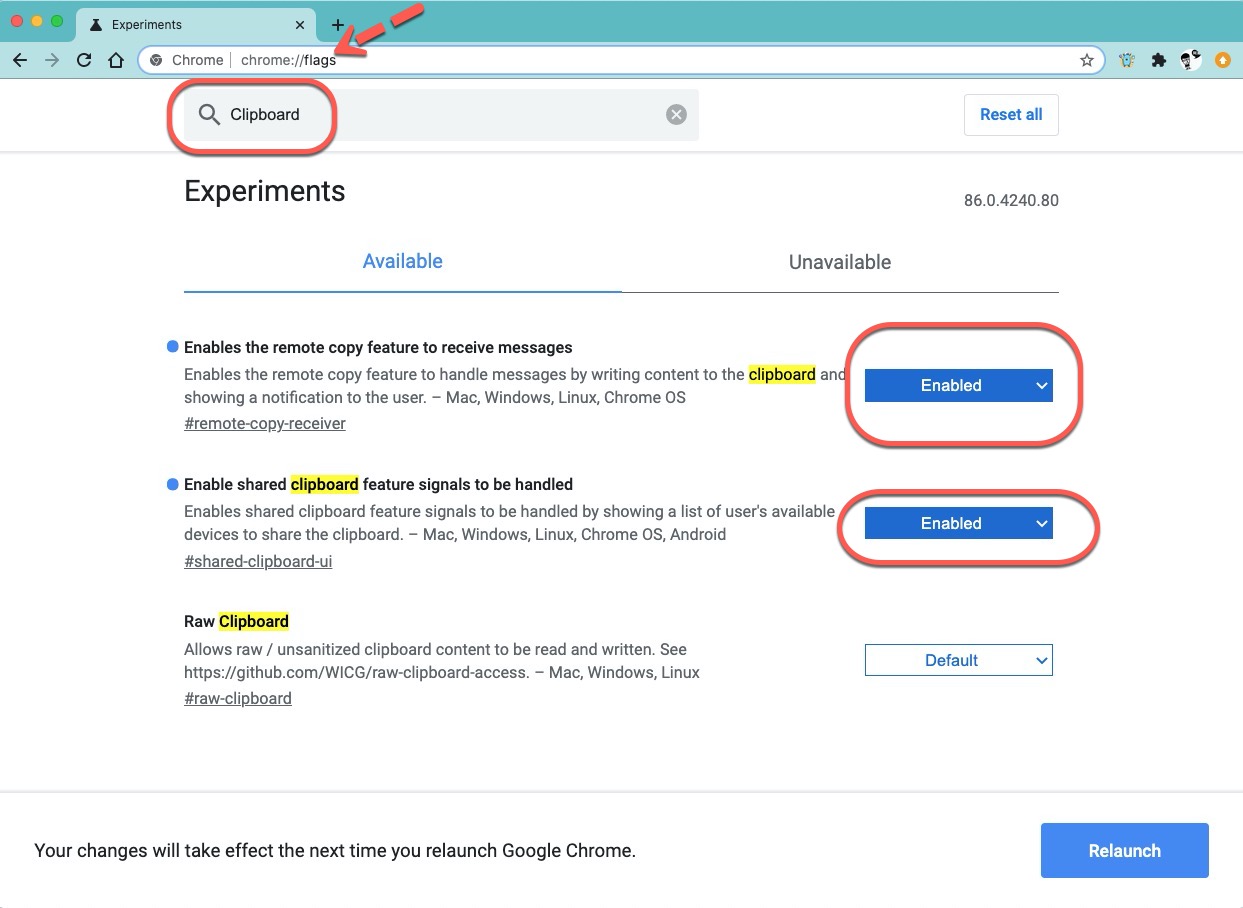Open the #remote-copy-receiver anchor link
The image size is (1243, 908).
coord(265,424)
